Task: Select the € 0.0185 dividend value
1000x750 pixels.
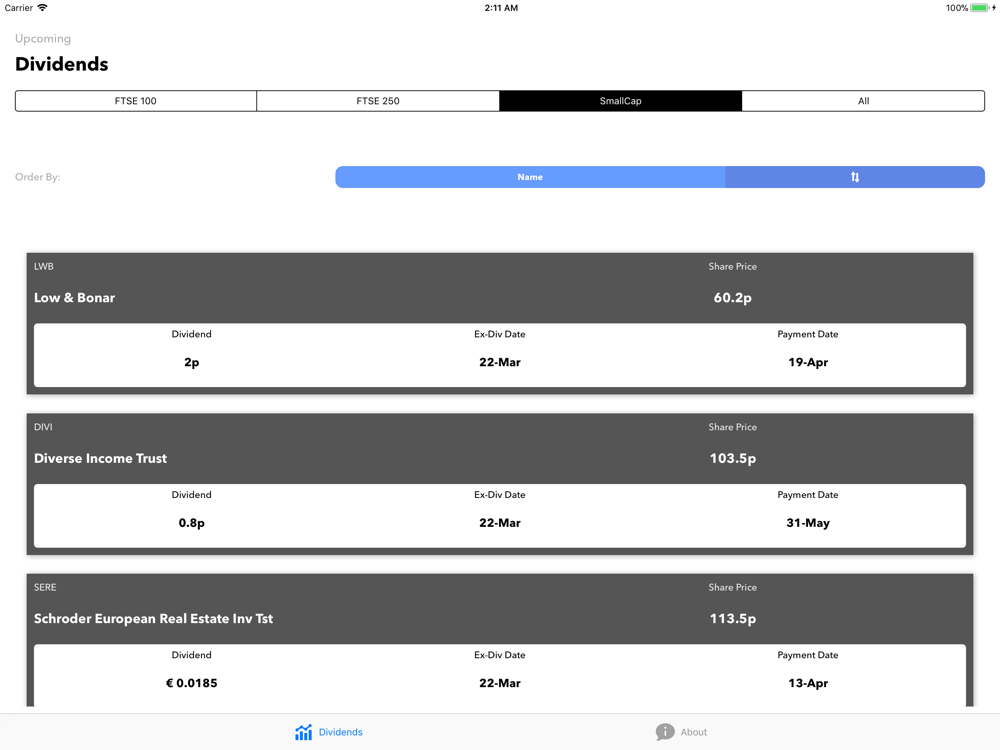Action: tap(191, 683)
